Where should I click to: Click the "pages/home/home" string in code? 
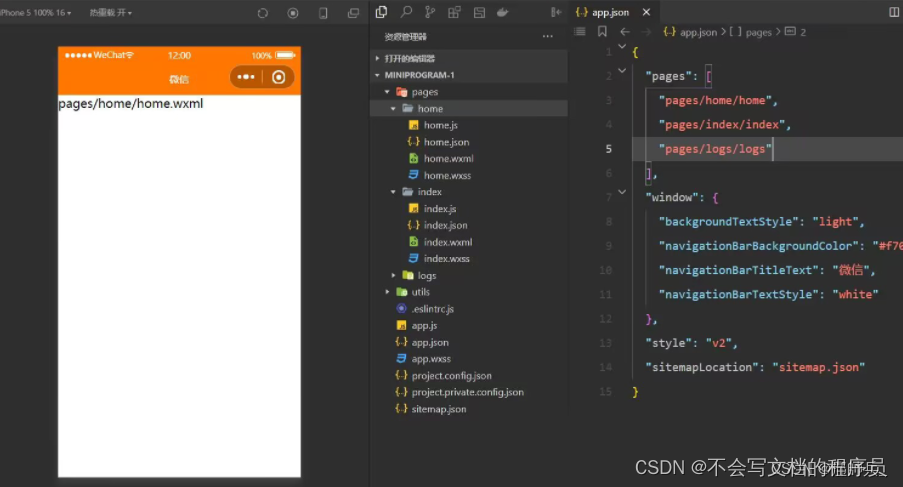pyautogui.click(x=715, y=101)
